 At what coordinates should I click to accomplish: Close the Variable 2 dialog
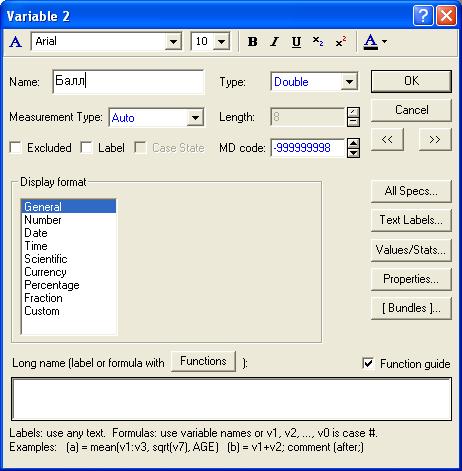446,15
